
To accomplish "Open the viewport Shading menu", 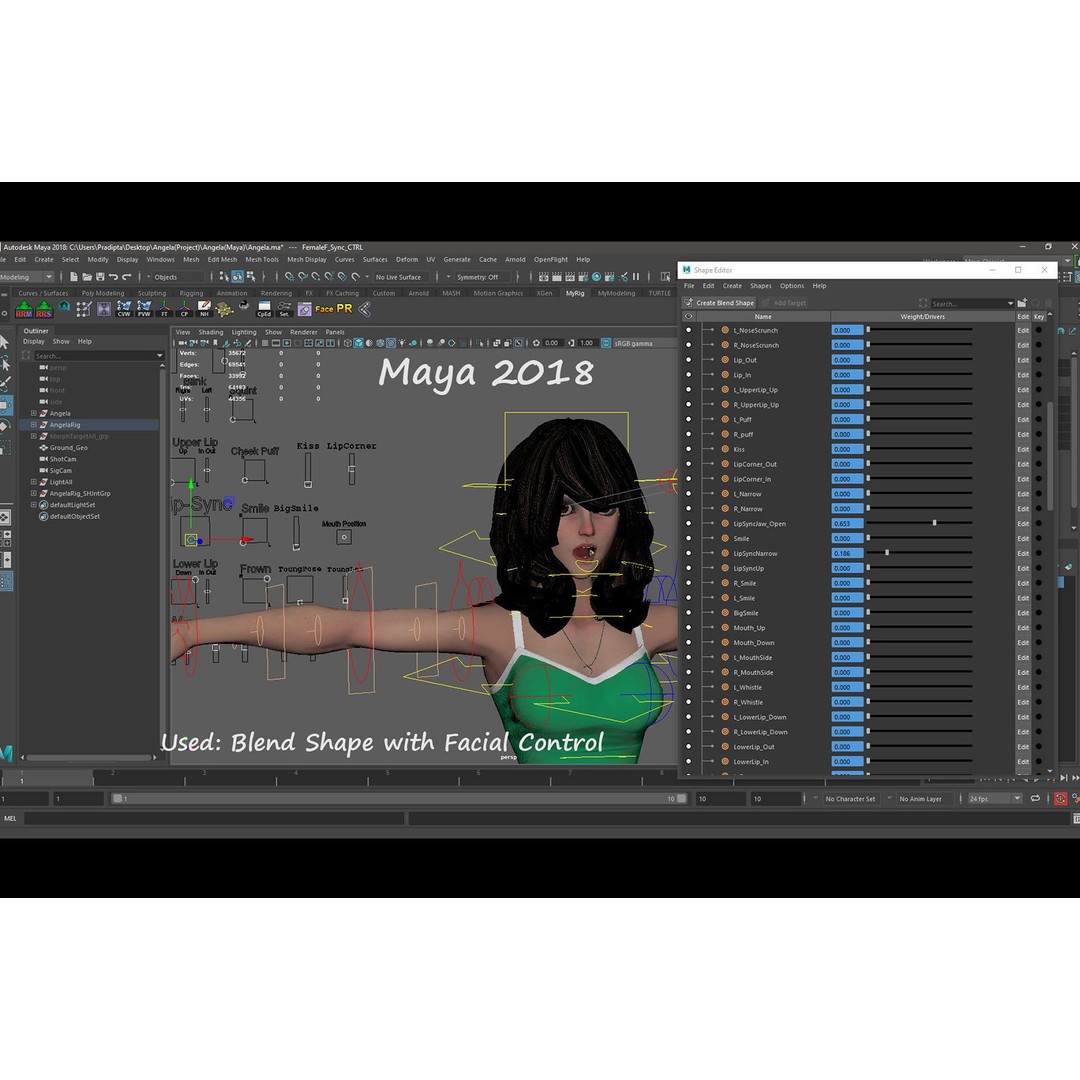I will 211,332.
